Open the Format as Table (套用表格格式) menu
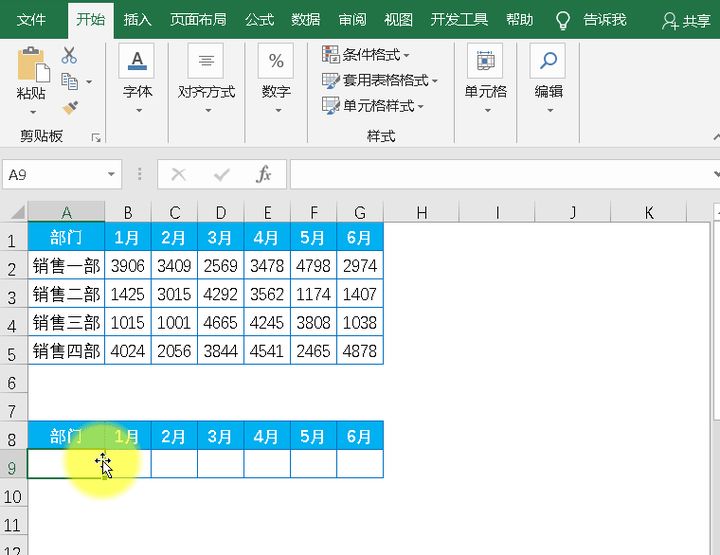Image resolution: width=720 pixels, height=555 pixels. click(380, 80)
